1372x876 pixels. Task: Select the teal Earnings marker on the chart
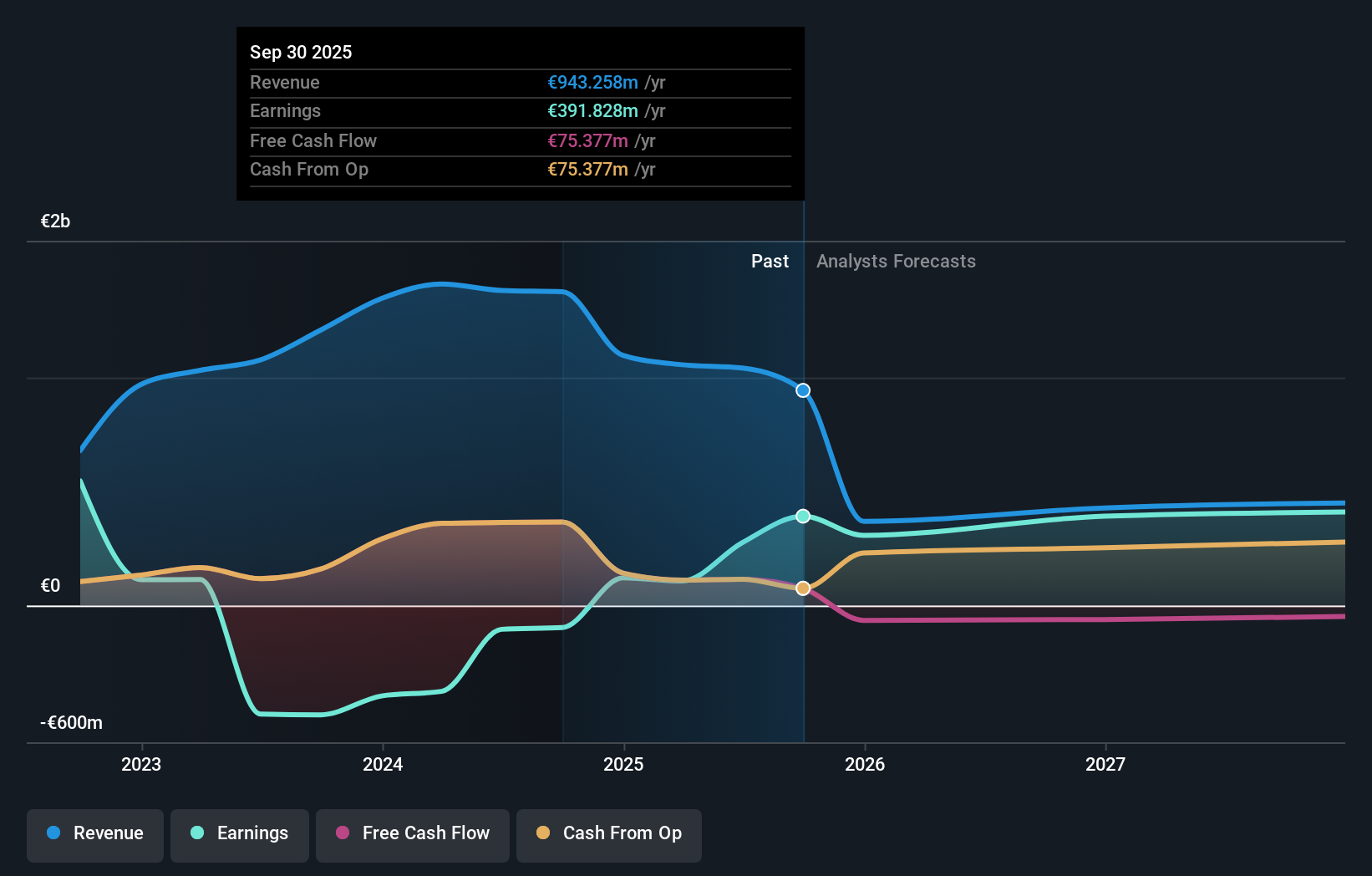coord(803,516)
